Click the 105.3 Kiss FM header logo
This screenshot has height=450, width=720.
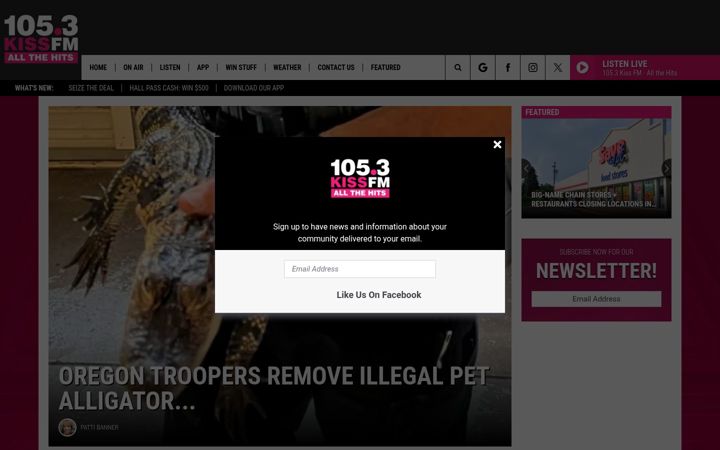[41, 39]
